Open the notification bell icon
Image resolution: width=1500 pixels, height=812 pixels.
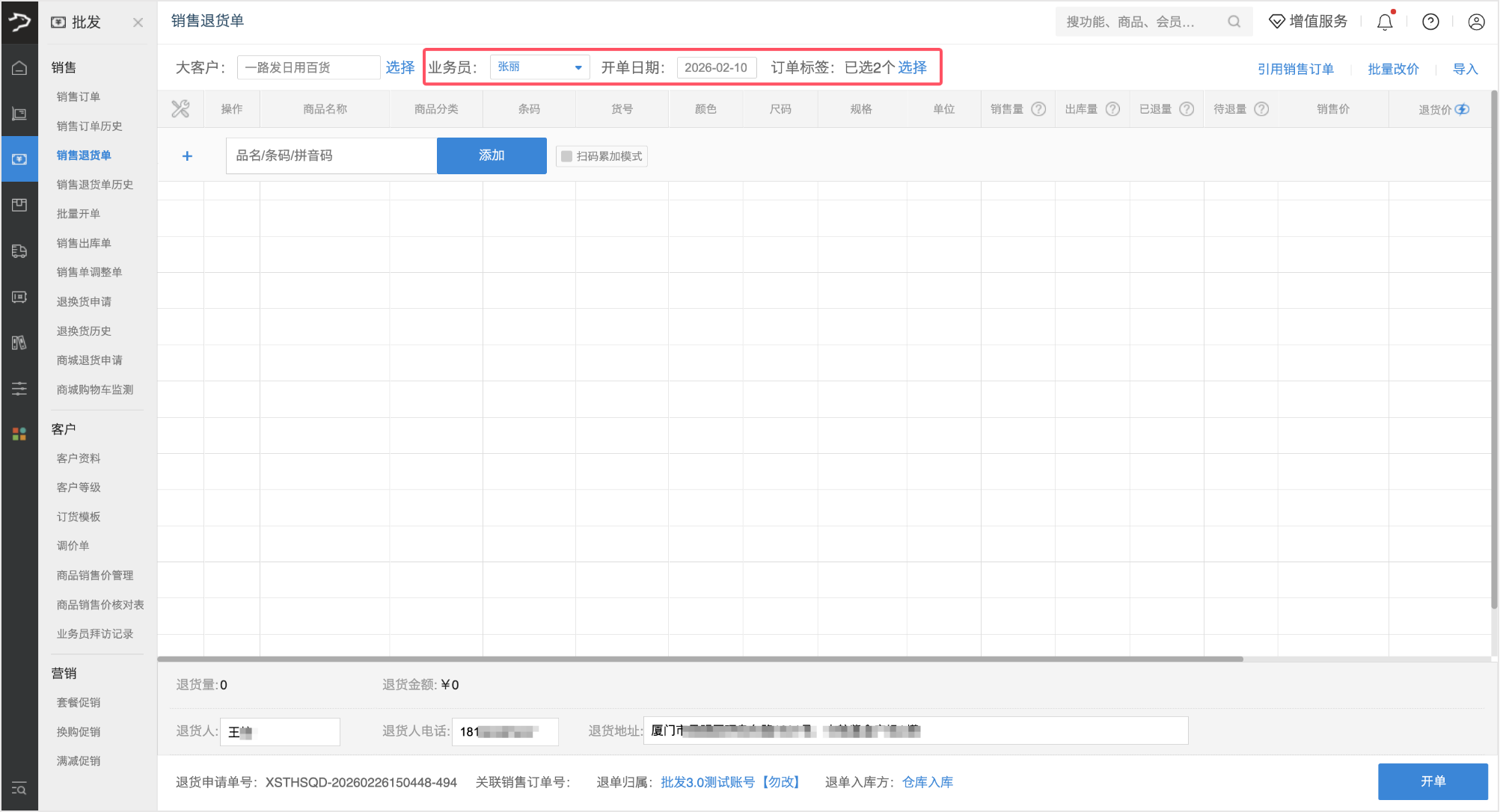(1383, 21)
